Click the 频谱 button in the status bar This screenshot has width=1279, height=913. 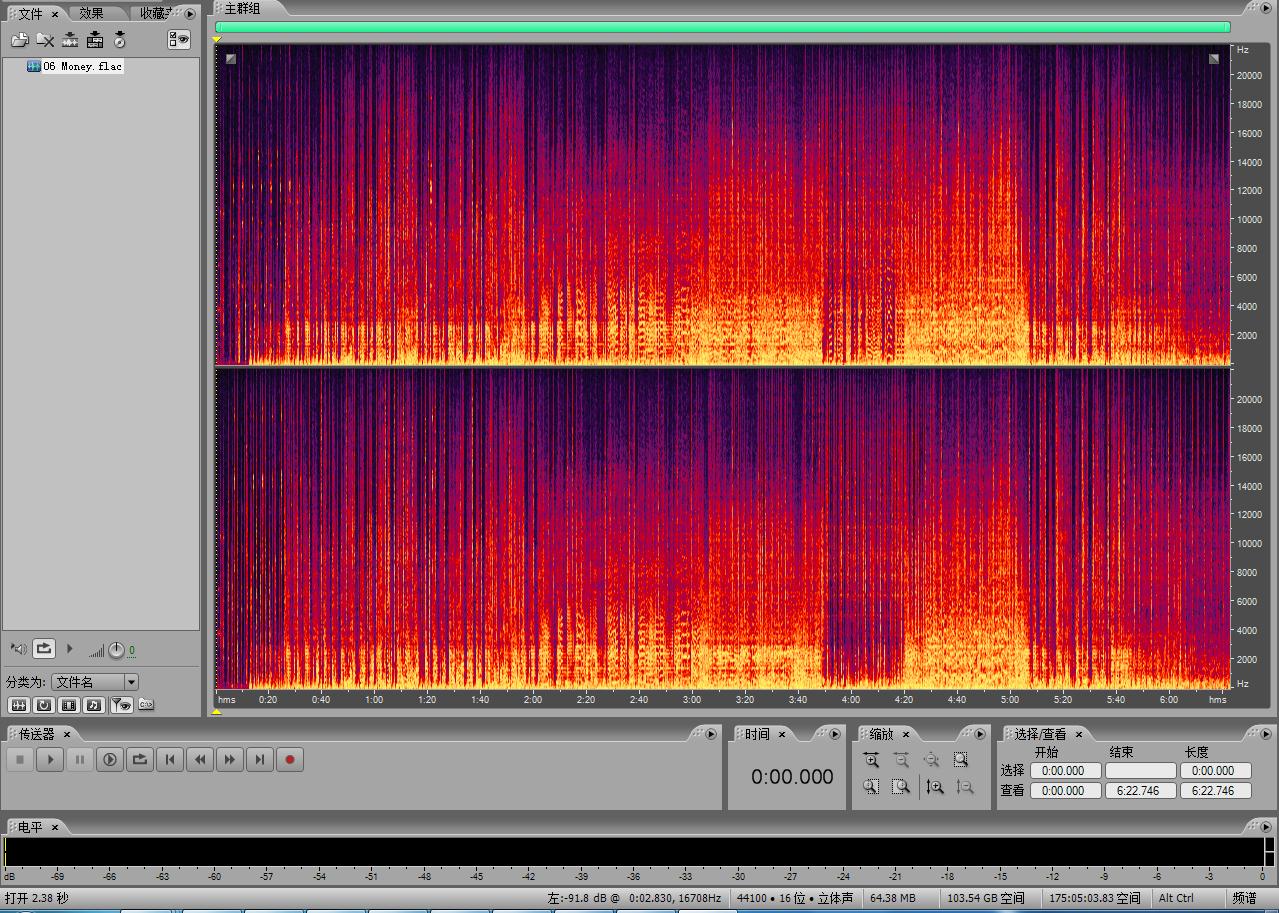pos(1244,898)
